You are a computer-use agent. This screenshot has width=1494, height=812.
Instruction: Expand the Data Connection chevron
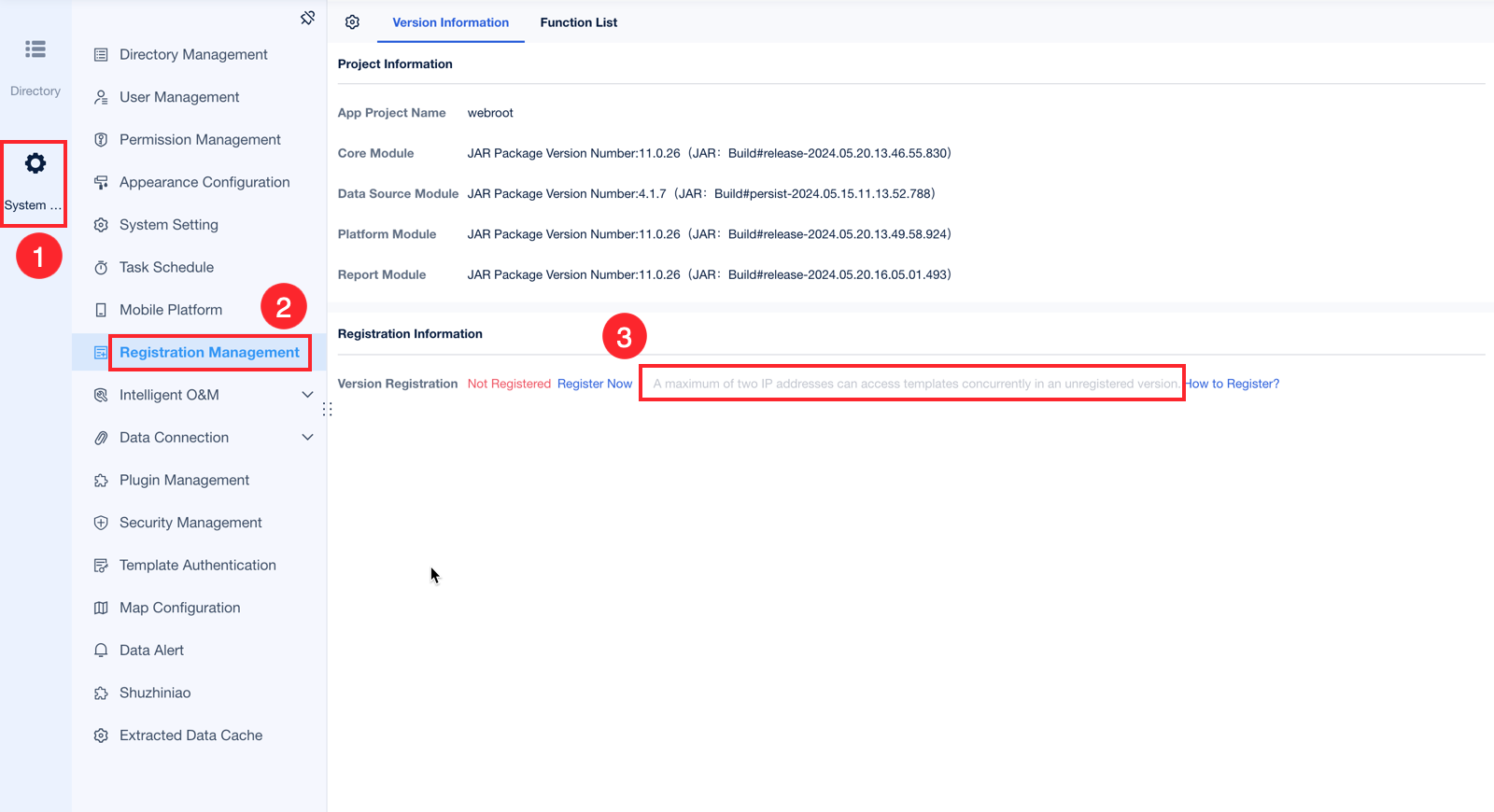(x=307, y=437)
